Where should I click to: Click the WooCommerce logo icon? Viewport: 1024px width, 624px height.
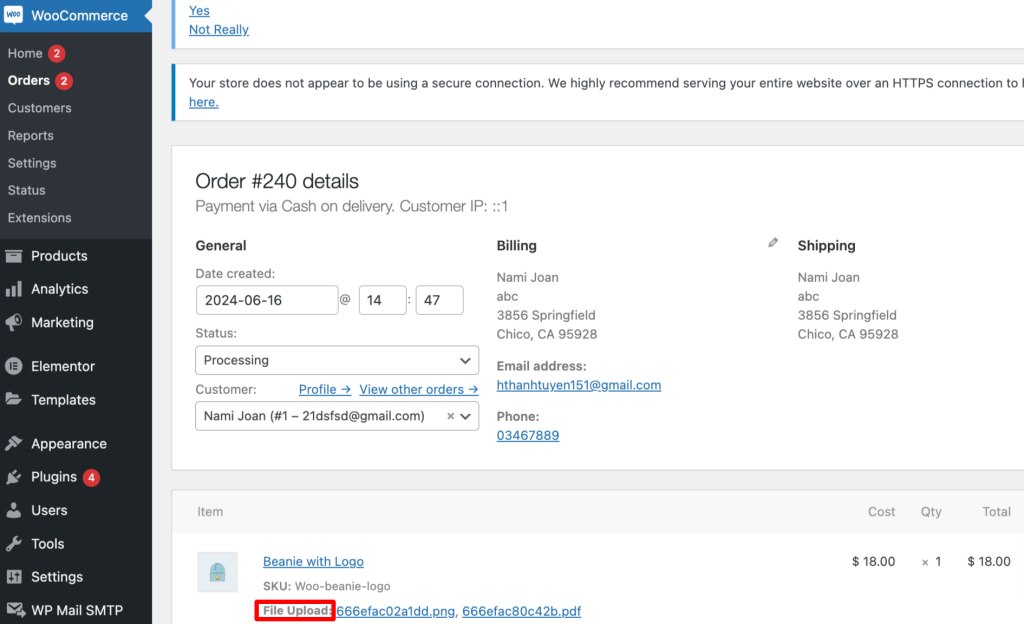click(13, 15)
